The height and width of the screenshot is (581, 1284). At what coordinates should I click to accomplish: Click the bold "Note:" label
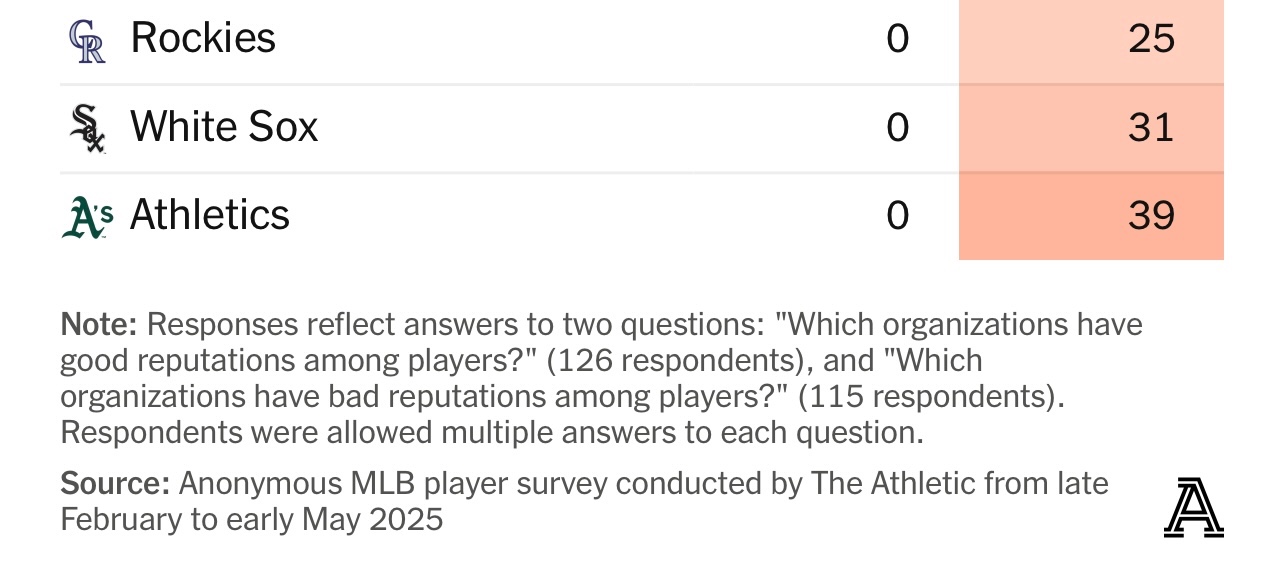click(x=99, y=325)
